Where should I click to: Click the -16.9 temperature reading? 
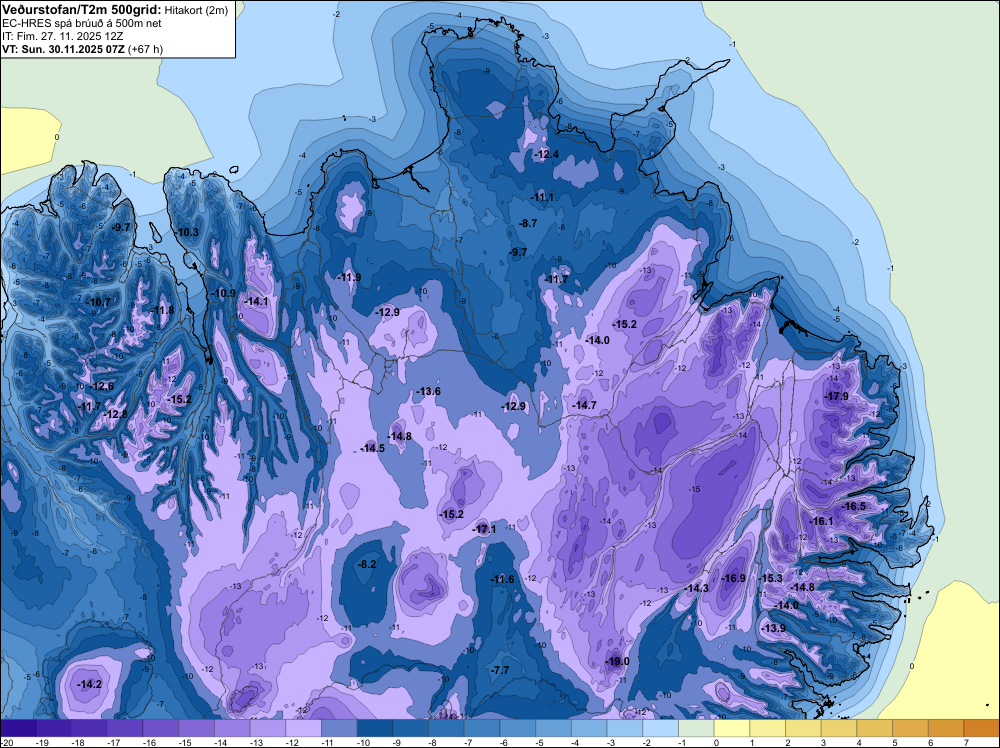pos(733,578)
